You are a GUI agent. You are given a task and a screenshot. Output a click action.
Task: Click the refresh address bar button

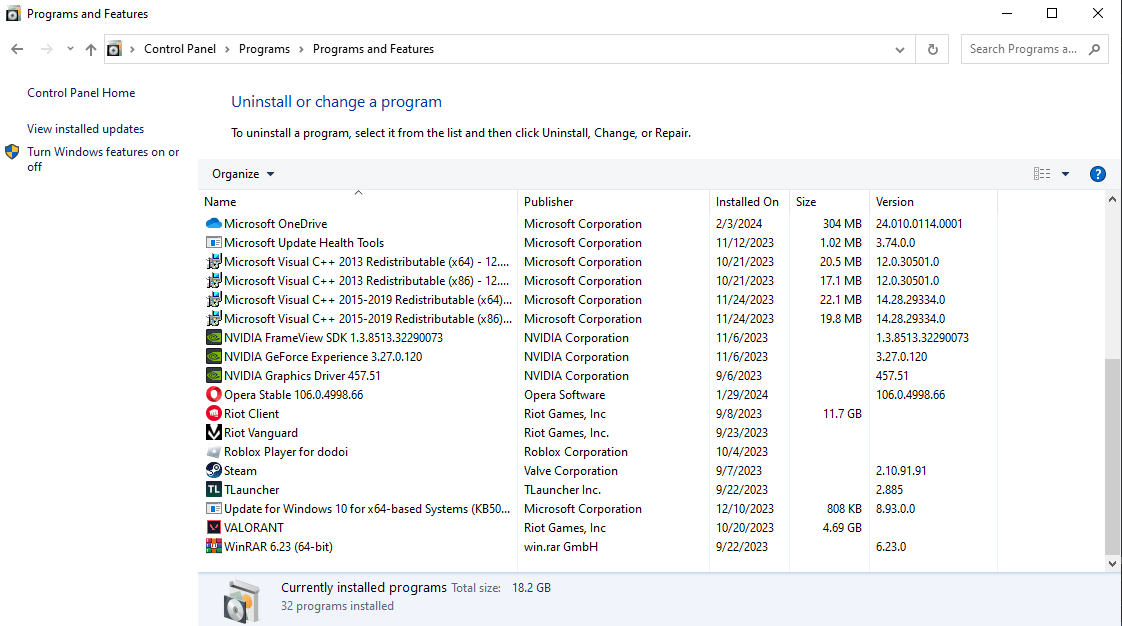click(932, 49)
